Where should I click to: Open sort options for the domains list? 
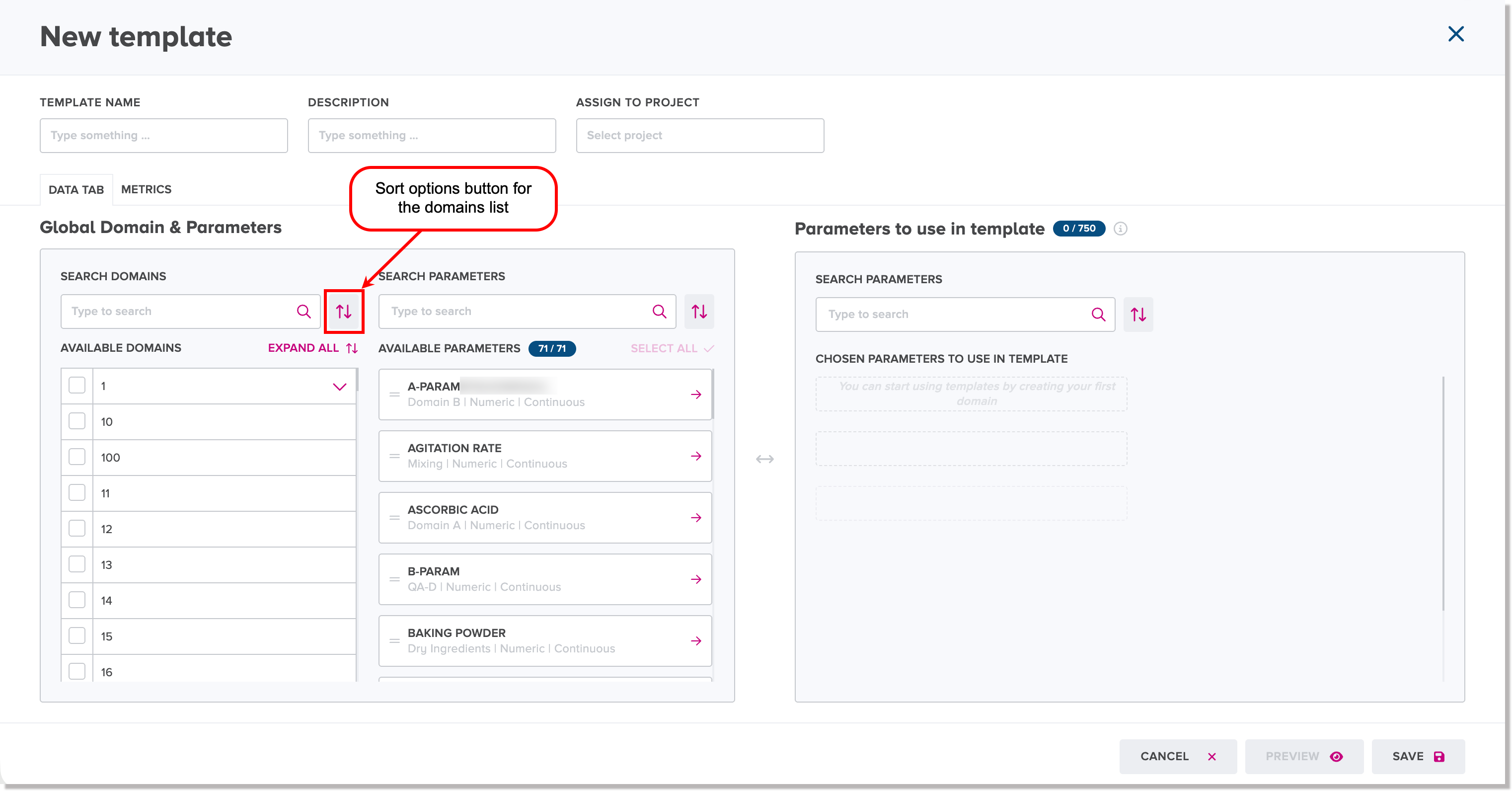343,311
